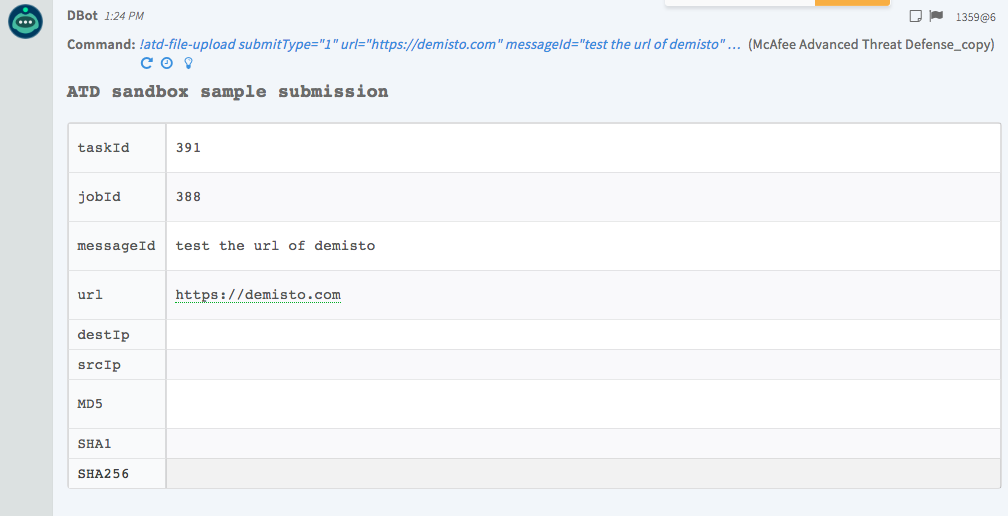
Task: Click the McAfee Advanced Threat Defense_copy label
Action: 871,45
